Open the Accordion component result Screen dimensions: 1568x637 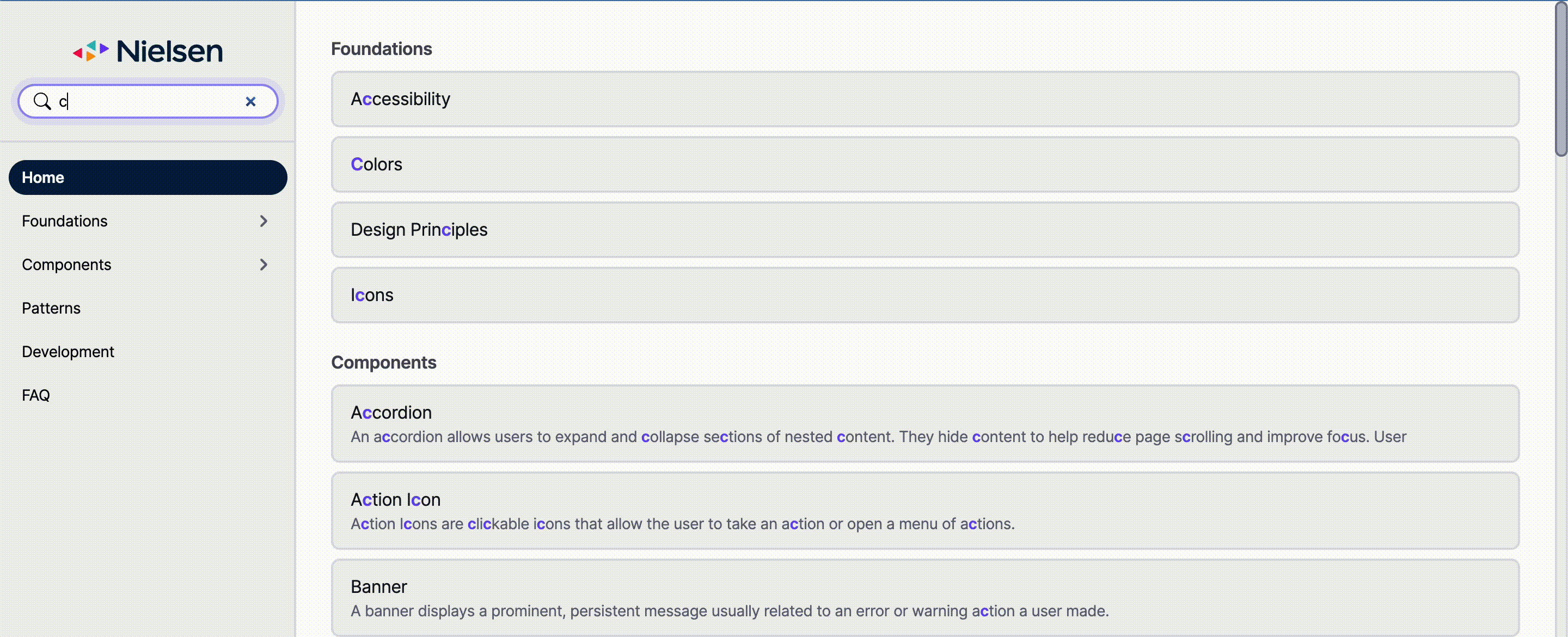tap(924, 424)
